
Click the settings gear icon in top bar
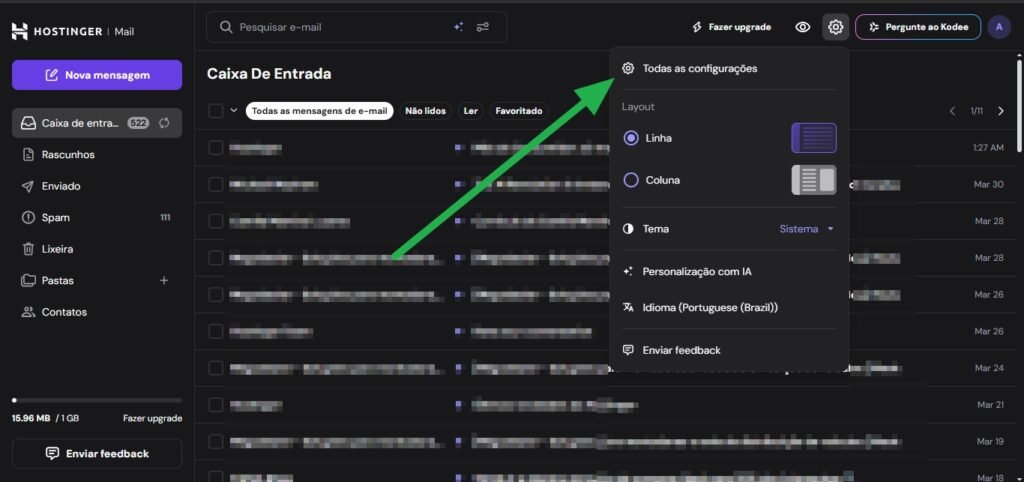(x=835, y=27)
